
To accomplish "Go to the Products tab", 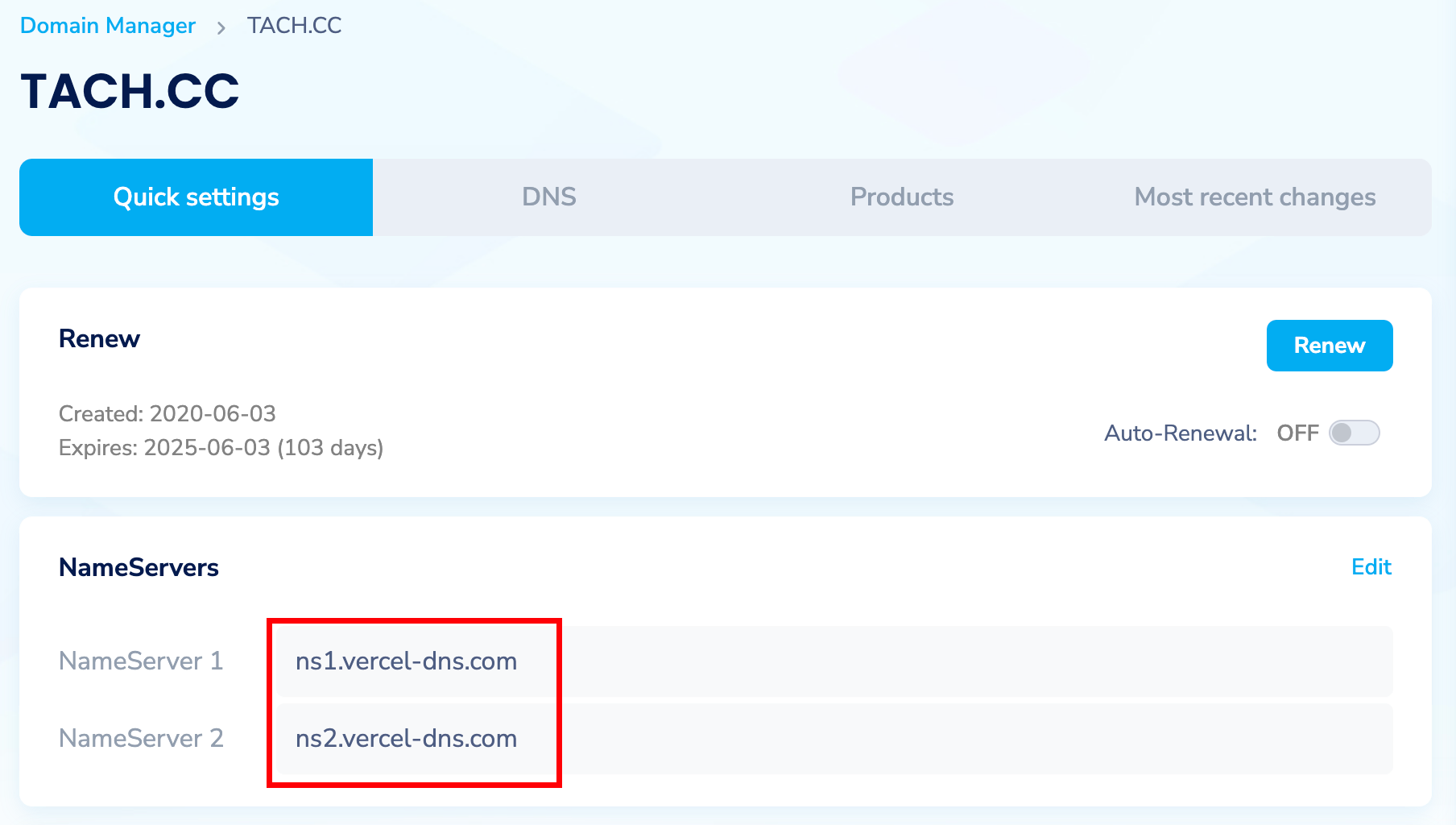I will click(901, 197).
